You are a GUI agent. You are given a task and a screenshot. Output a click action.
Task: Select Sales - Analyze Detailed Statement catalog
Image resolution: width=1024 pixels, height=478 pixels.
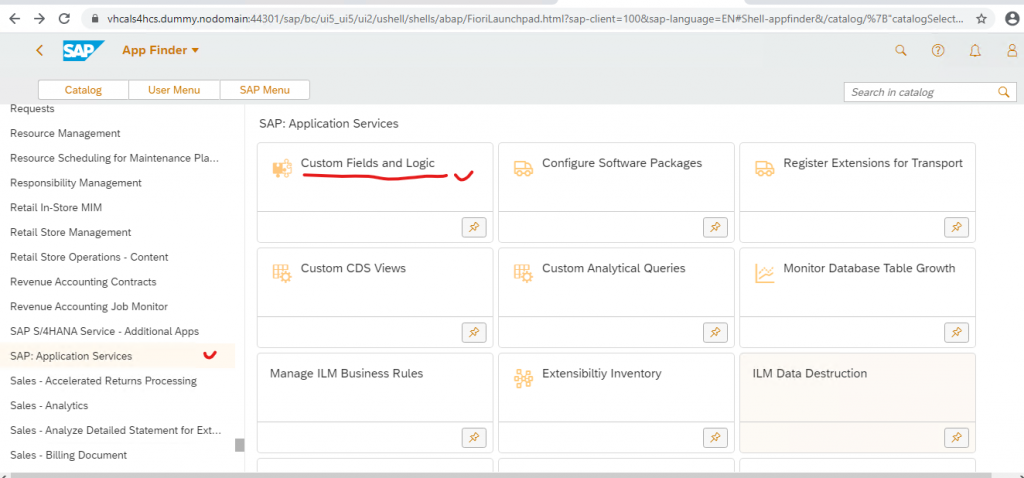(118, 430)
